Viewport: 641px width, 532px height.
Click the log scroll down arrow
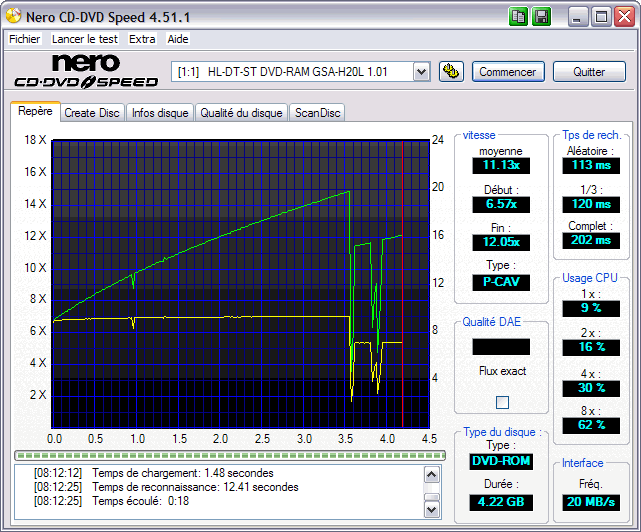click(x=432, y=510)
